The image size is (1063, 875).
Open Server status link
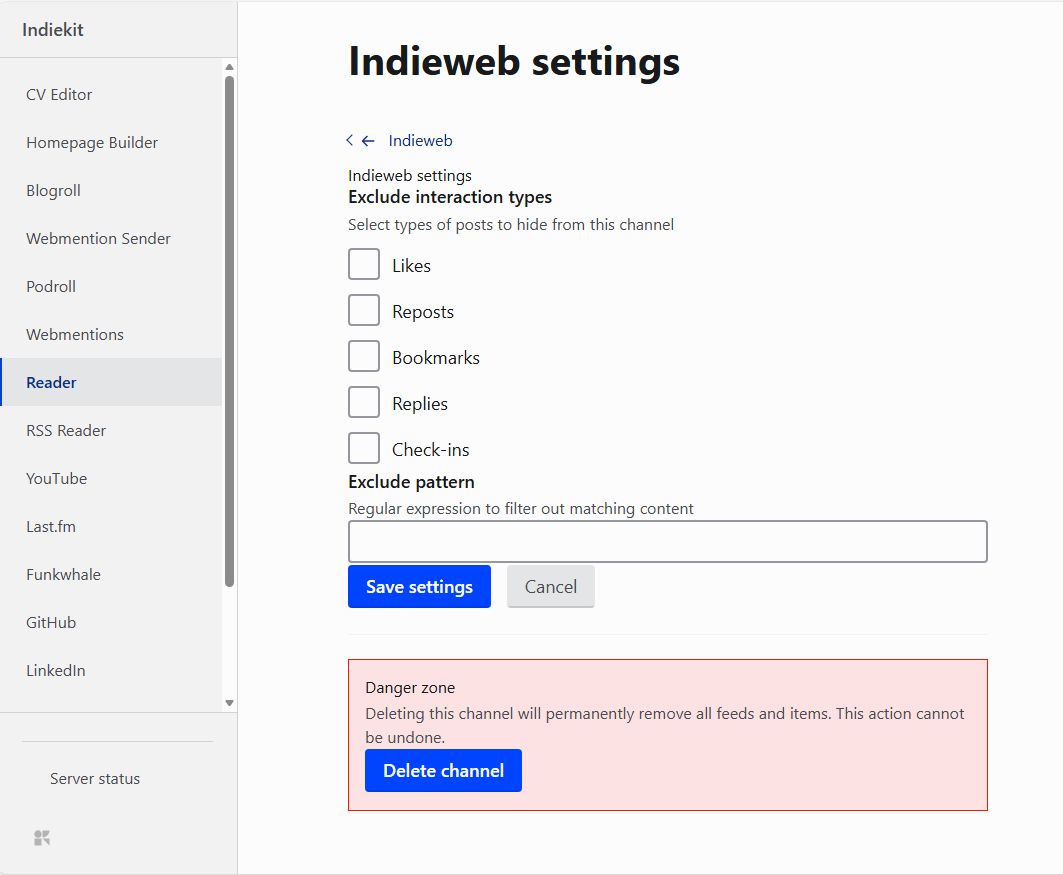pos(95,779)
